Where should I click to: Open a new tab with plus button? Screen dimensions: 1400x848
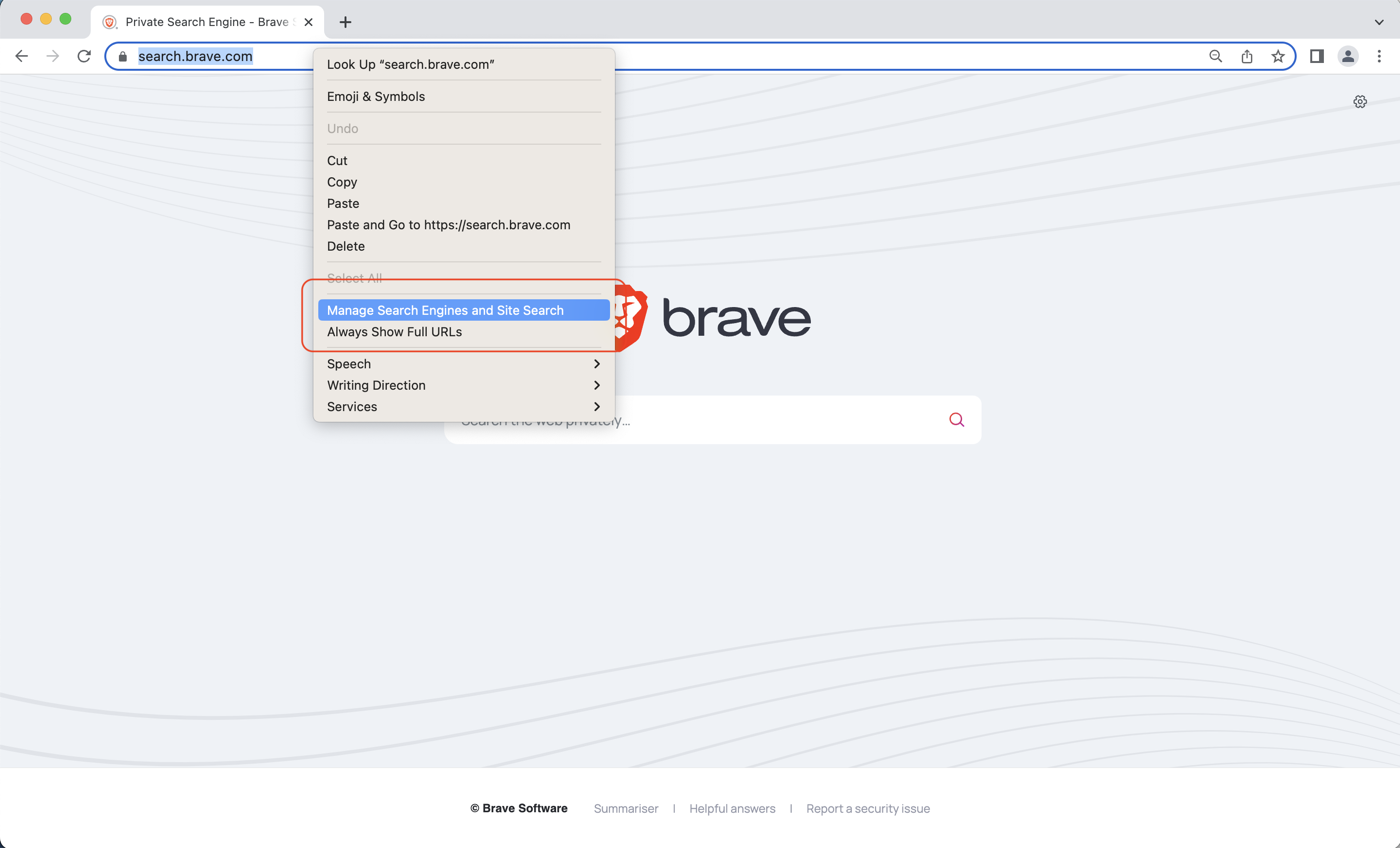pyautogui.click(x=345, y=22)
